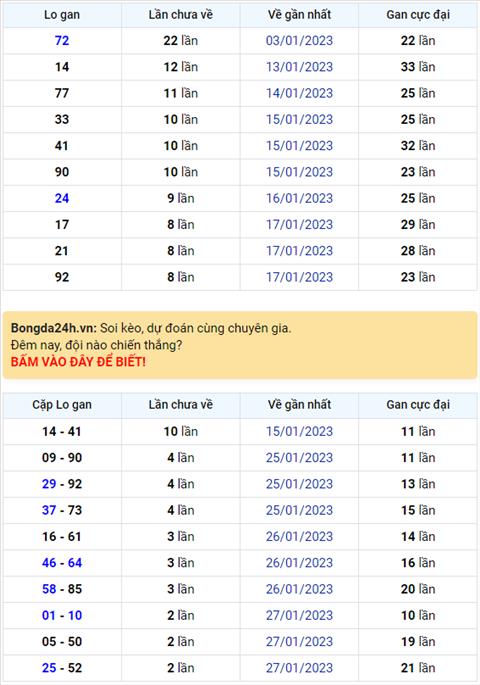The height and width of the screenshot is (685, 480).
Task: Select the Lo gan number 41
Action: 62,145
